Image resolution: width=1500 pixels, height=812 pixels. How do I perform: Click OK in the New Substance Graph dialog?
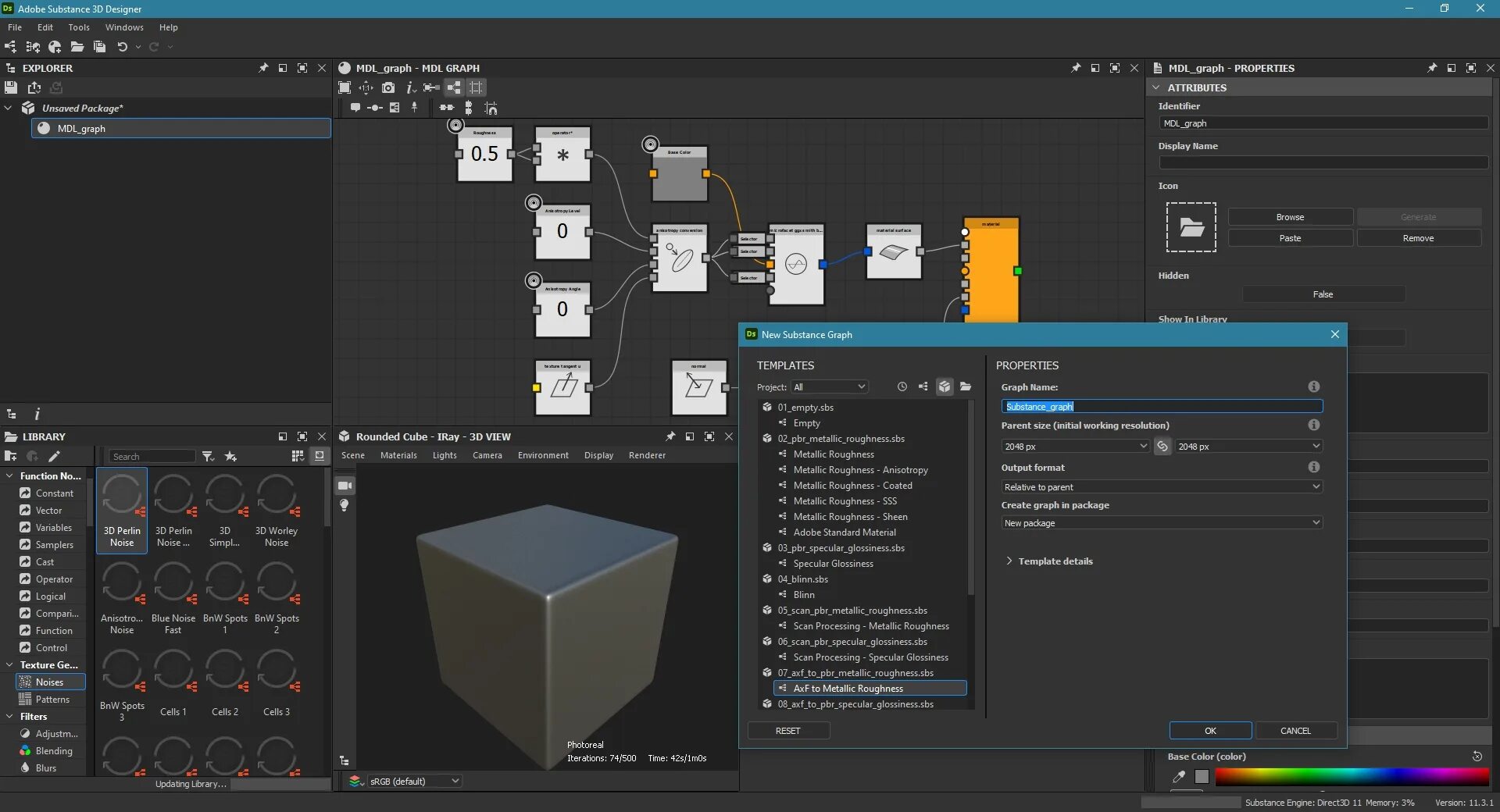1210,731
